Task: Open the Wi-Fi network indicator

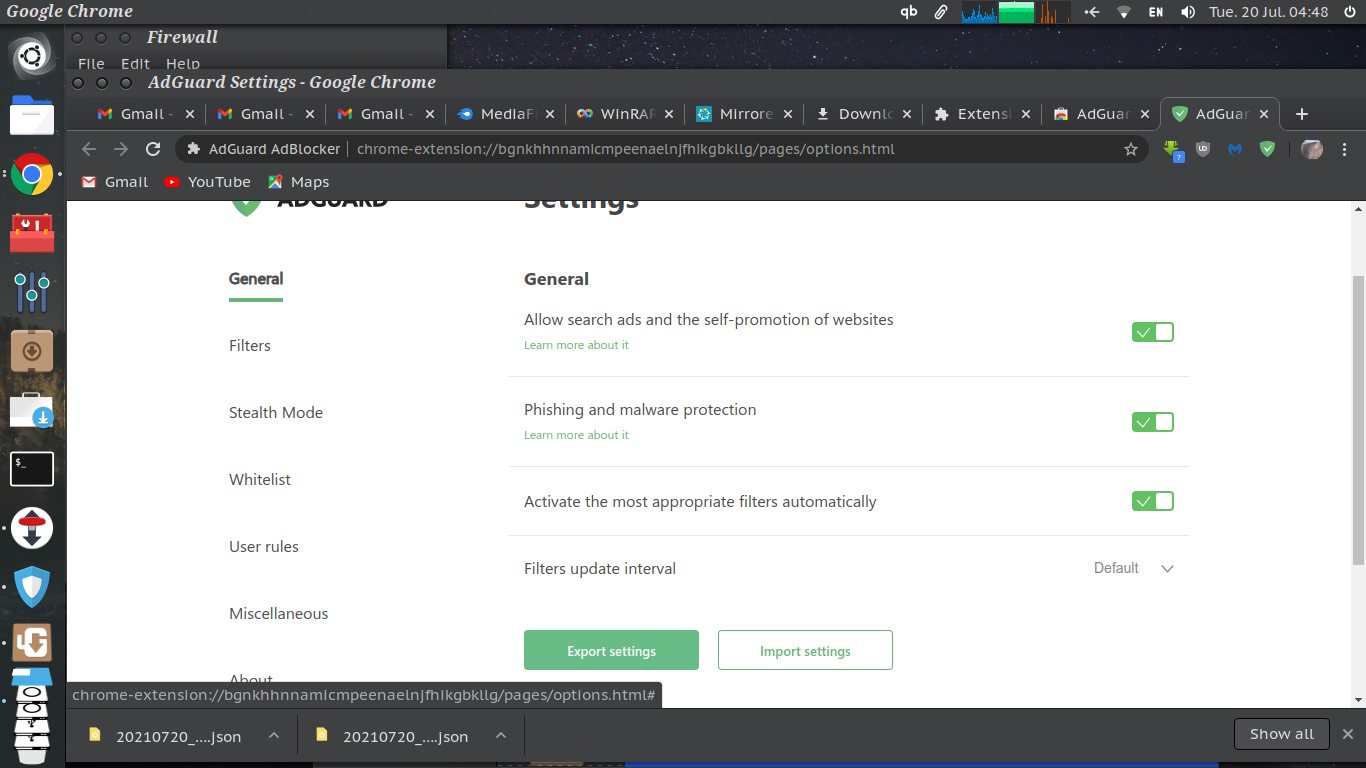Action: [1124, 12]
